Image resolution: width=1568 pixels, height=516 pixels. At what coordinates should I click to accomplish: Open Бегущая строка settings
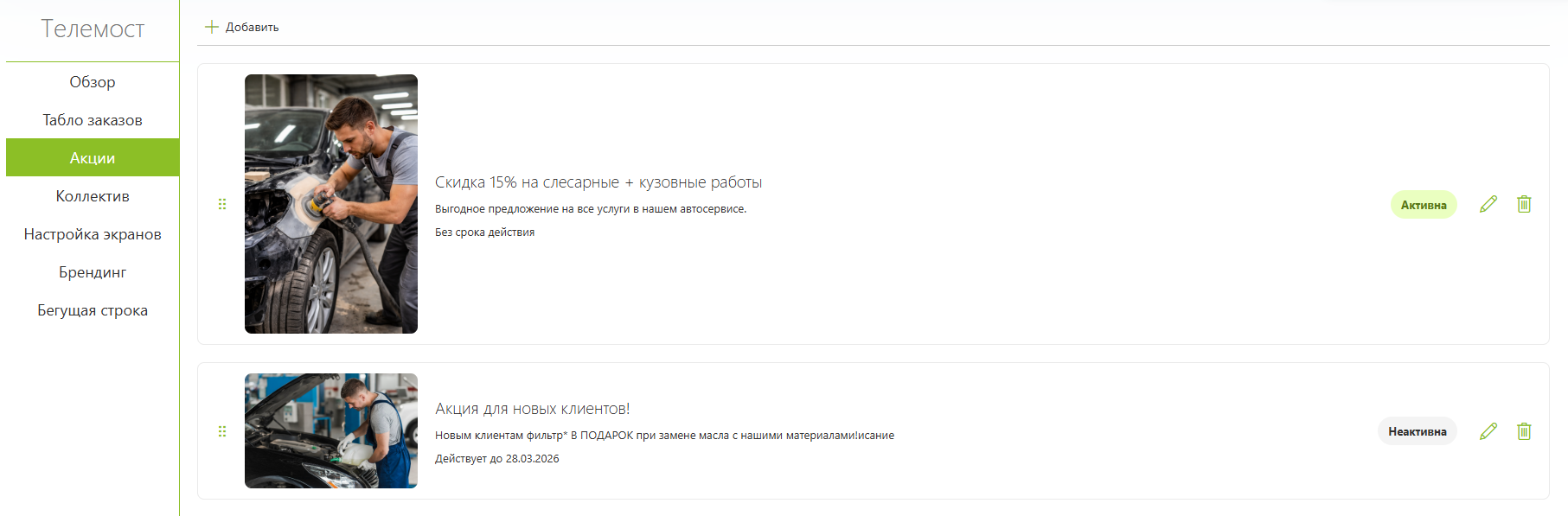(x=93, y=310)
